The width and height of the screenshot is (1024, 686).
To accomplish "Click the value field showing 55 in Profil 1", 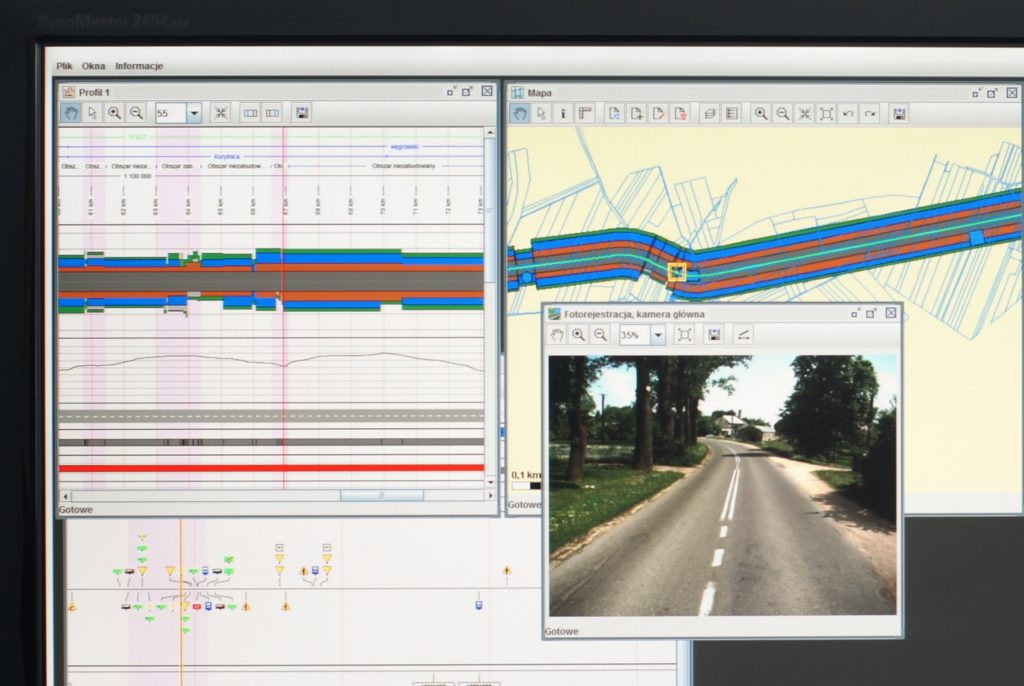I will pyautogui.click(x=170, y=114).
